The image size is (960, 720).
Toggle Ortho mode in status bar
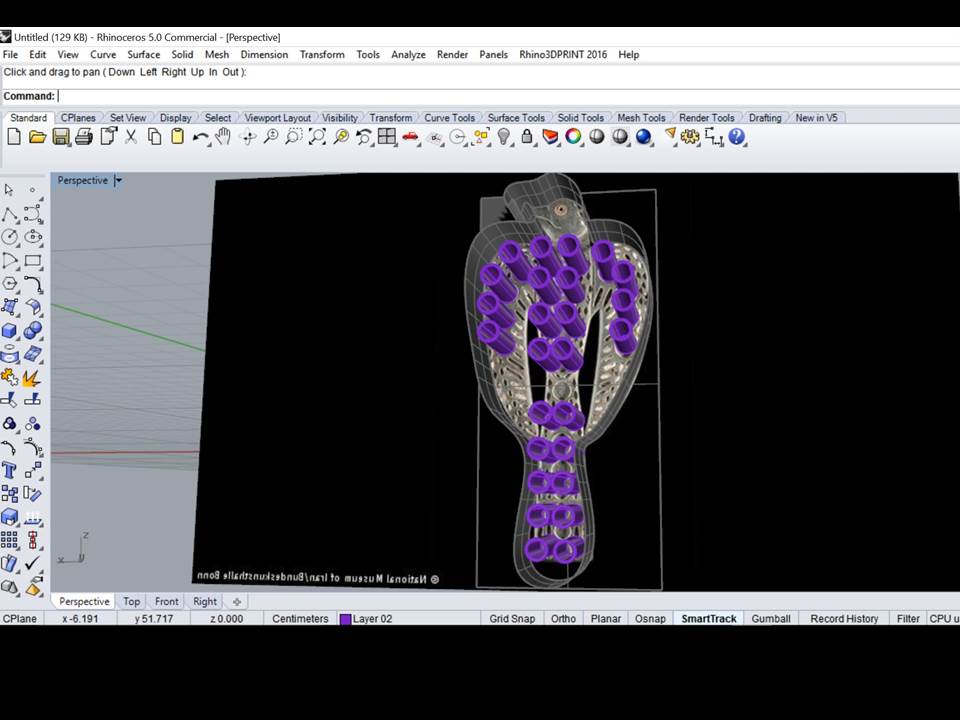[x=563, y=619]
